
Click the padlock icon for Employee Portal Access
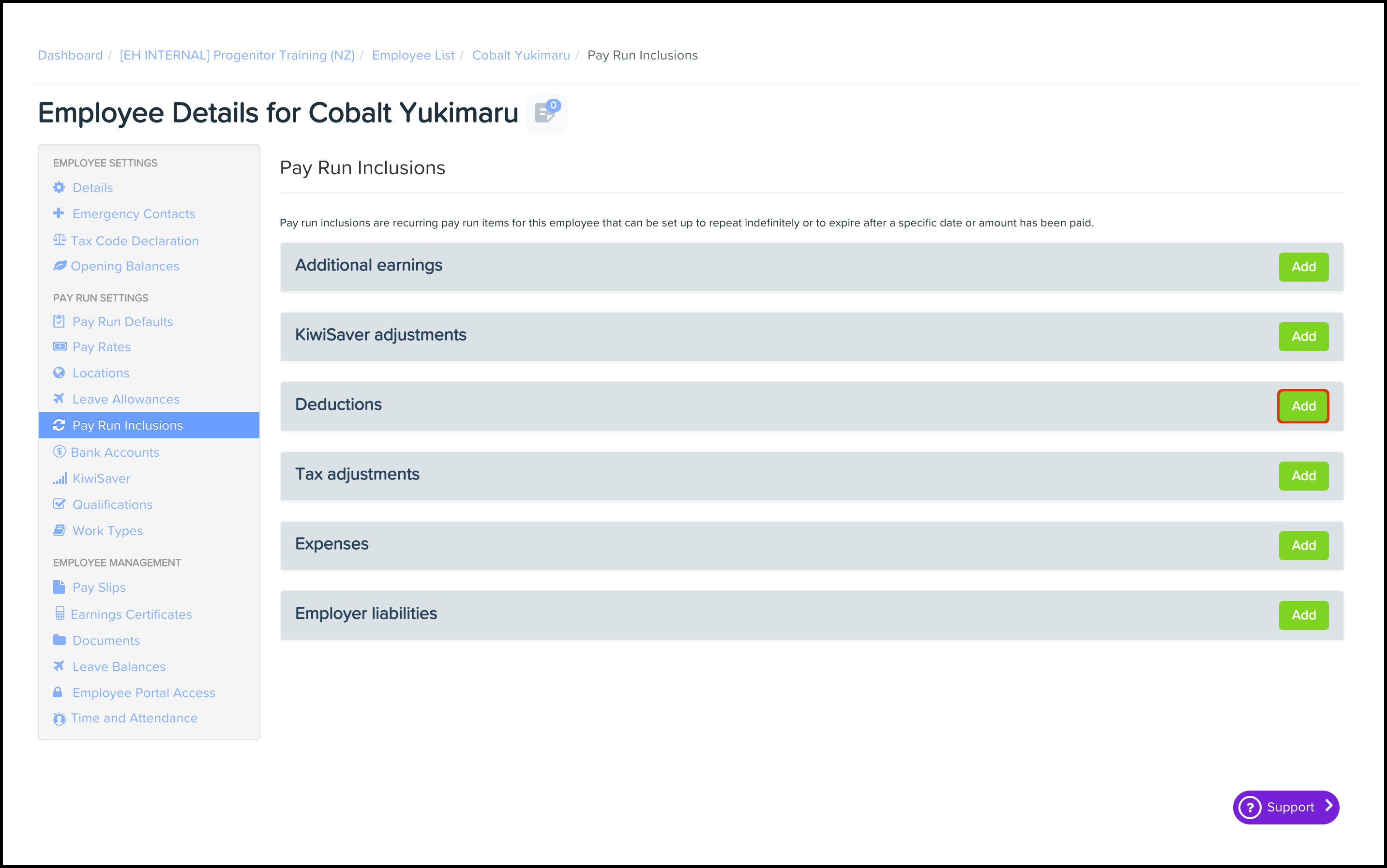(x=58, y=692)
